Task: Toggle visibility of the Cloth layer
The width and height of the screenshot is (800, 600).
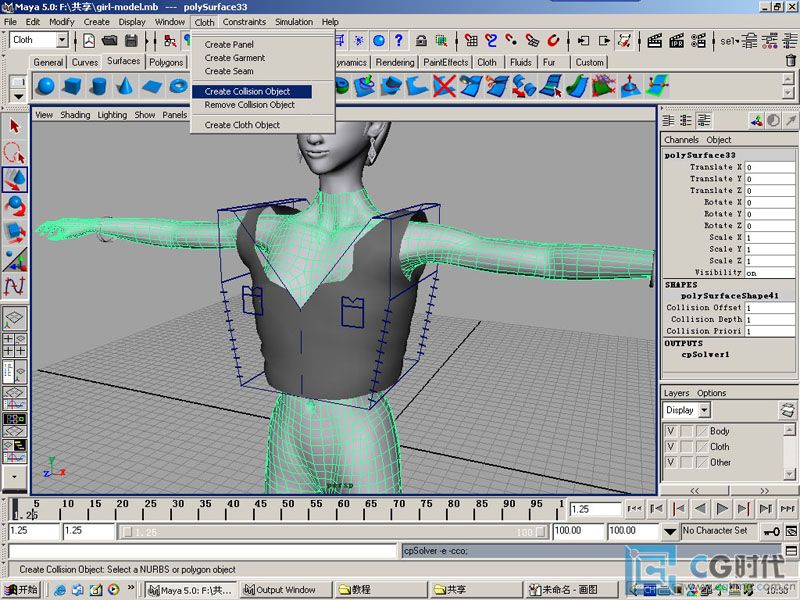Action: 671,447
